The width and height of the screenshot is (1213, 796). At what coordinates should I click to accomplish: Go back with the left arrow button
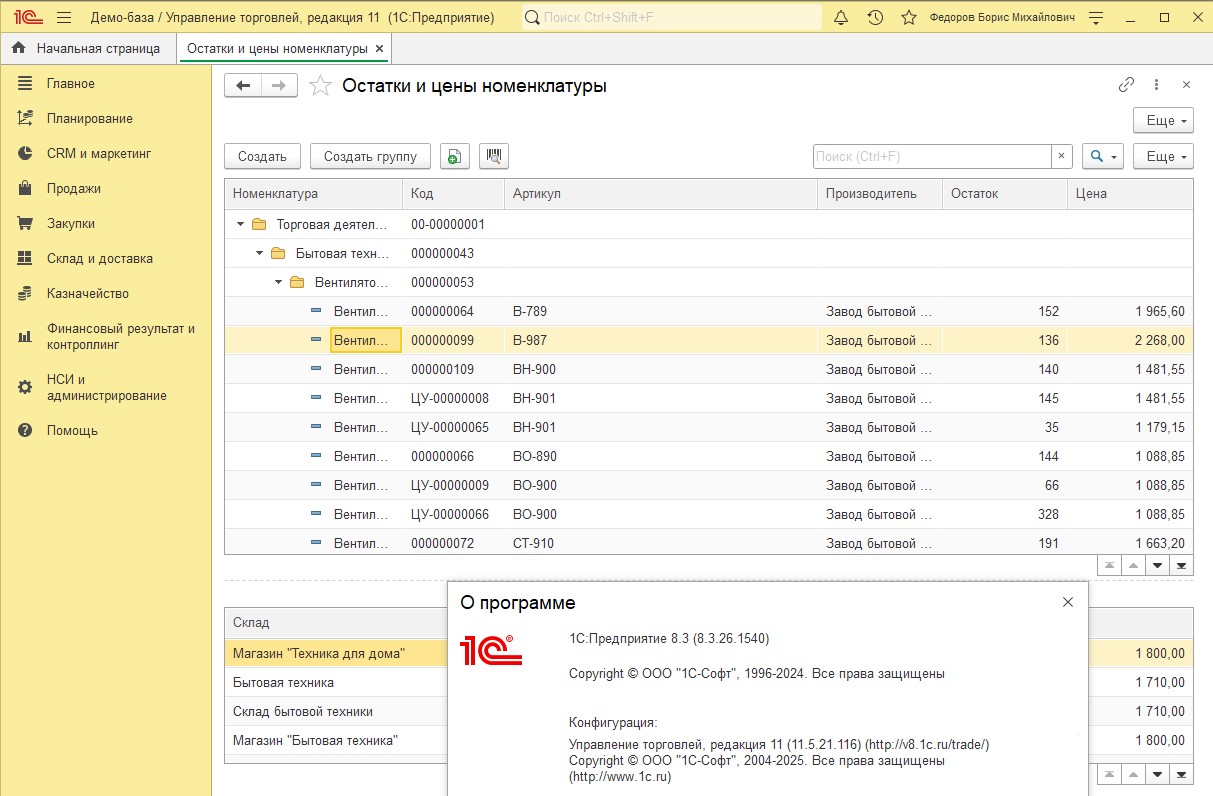click(243, 86)
